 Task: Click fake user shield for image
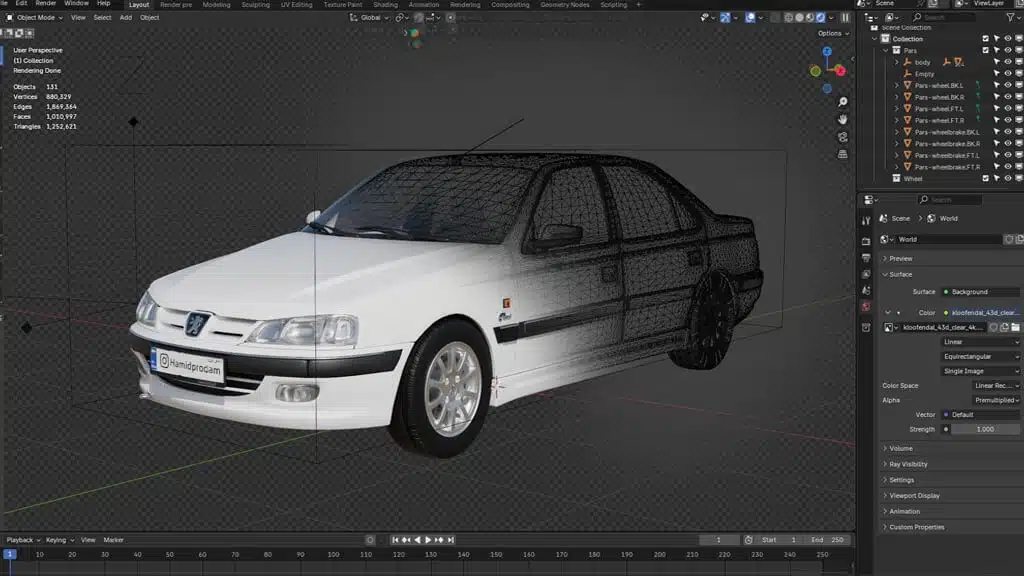click(993, 327)
